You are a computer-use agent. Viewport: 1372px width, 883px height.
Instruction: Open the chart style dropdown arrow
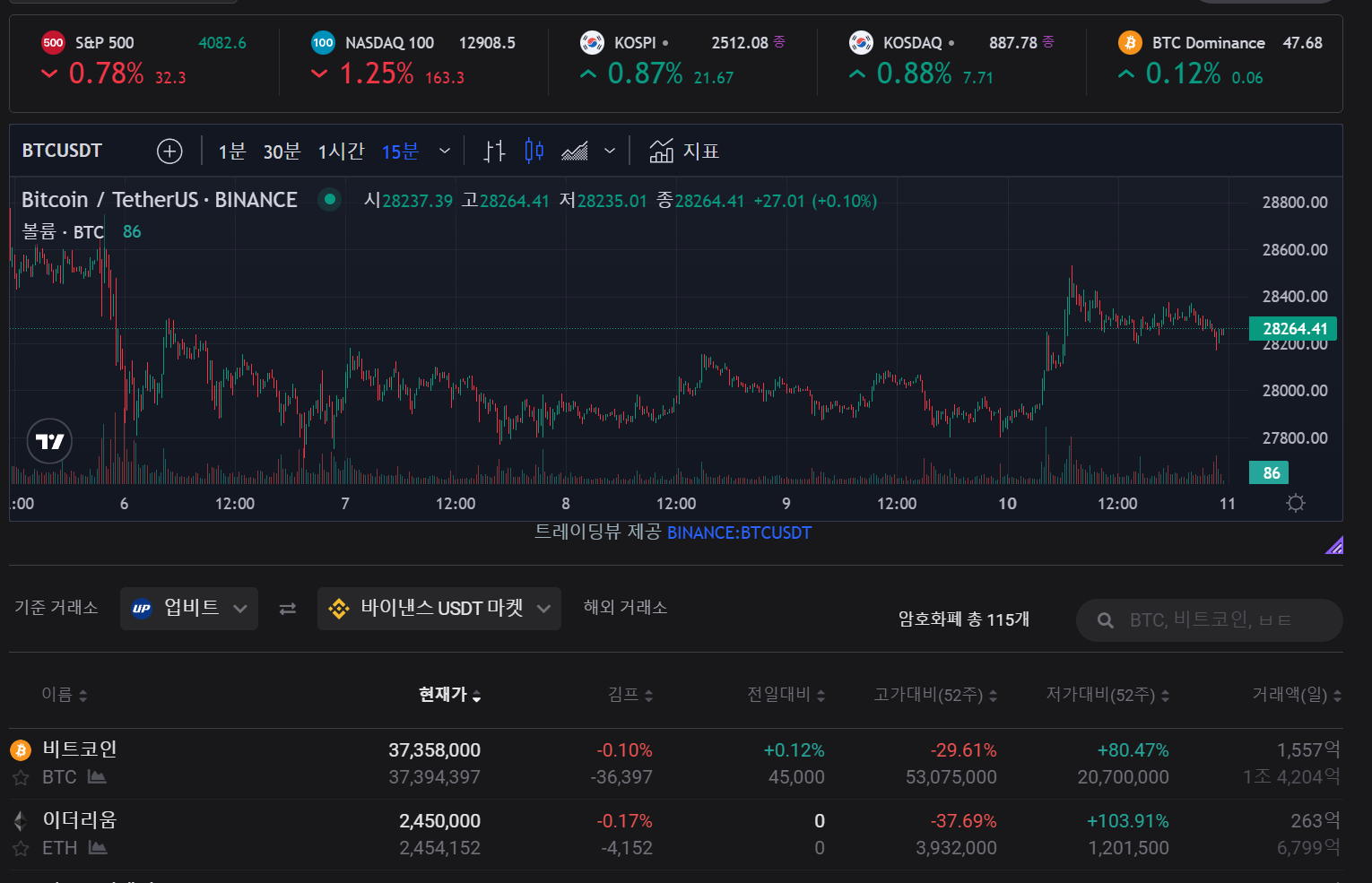610,151
